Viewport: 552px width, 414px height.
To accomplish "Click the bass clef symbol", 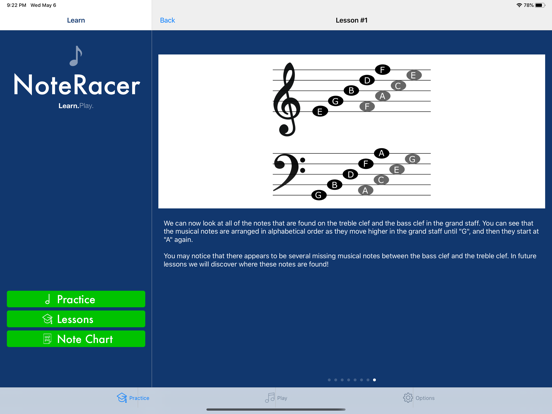I will [x=289, y=172].
